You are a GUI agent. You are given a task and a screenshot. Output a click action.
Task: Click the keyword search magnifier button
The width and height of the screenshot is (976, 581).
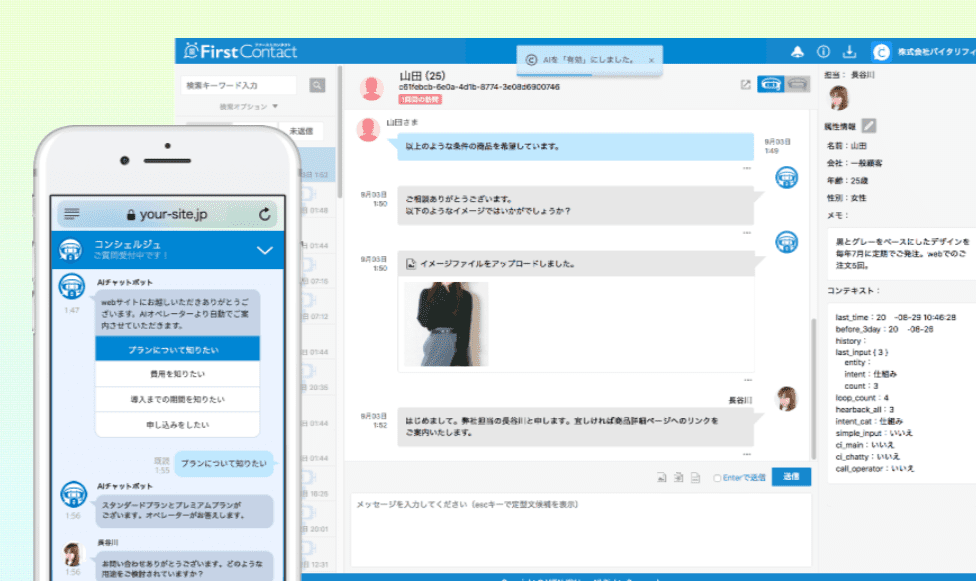point(317,85)
